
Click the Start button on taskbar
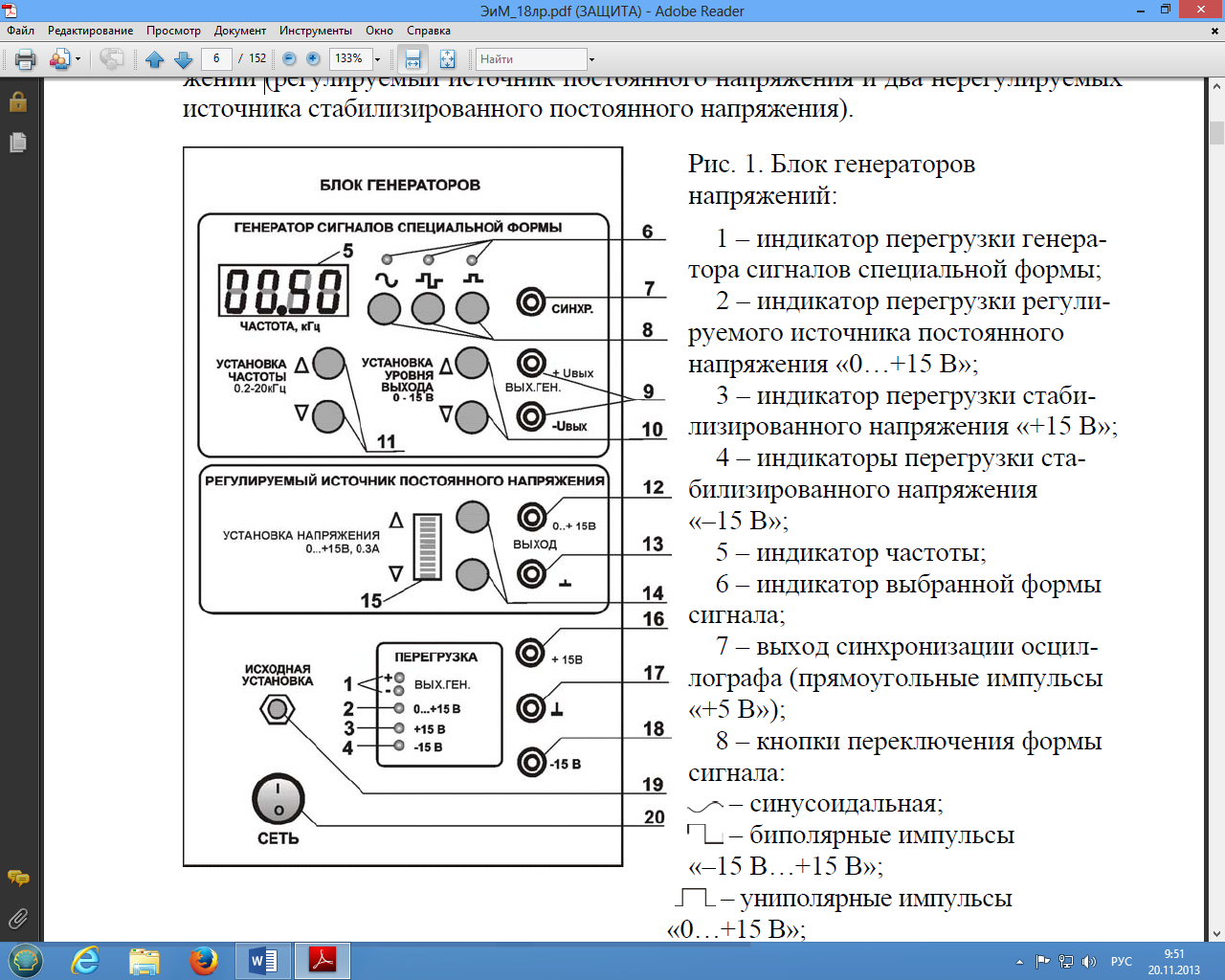coord(25,961)
